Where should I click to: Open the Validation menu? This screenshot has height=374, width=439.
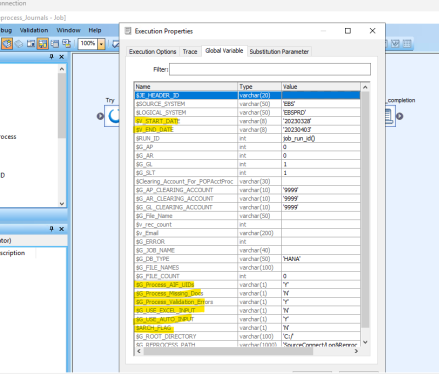click(34, 30)
